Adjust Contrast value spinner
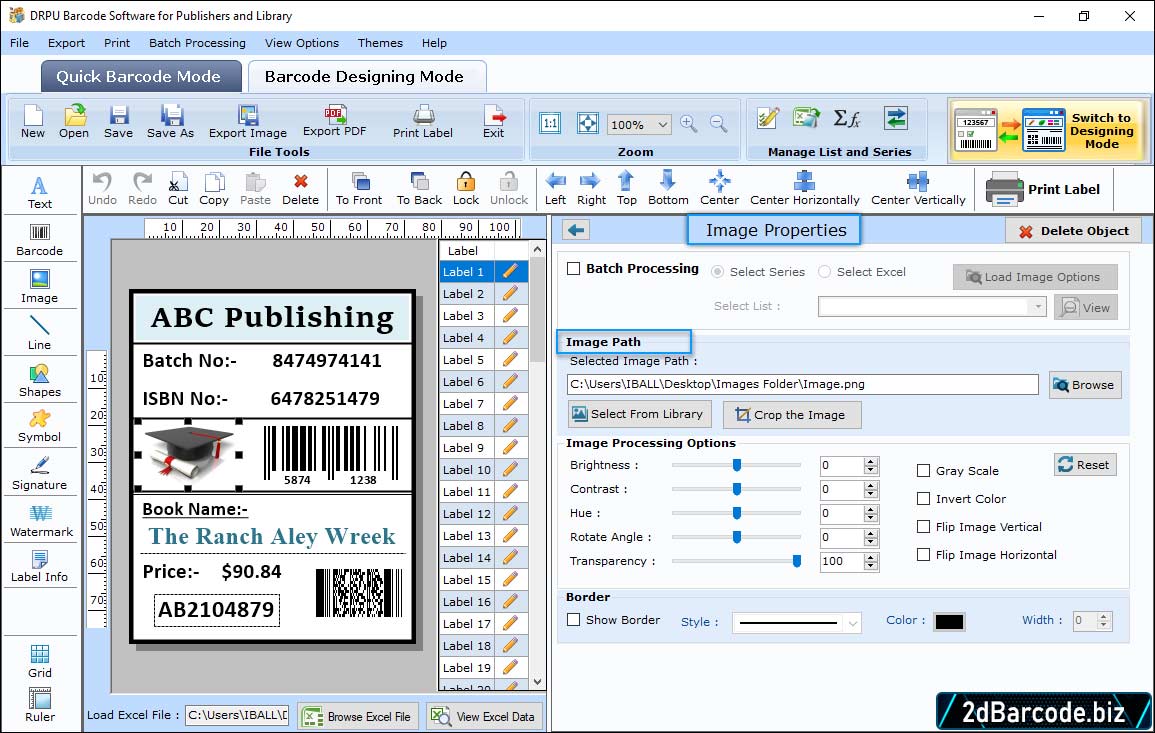1155x733 pixels. click(871, 490)
